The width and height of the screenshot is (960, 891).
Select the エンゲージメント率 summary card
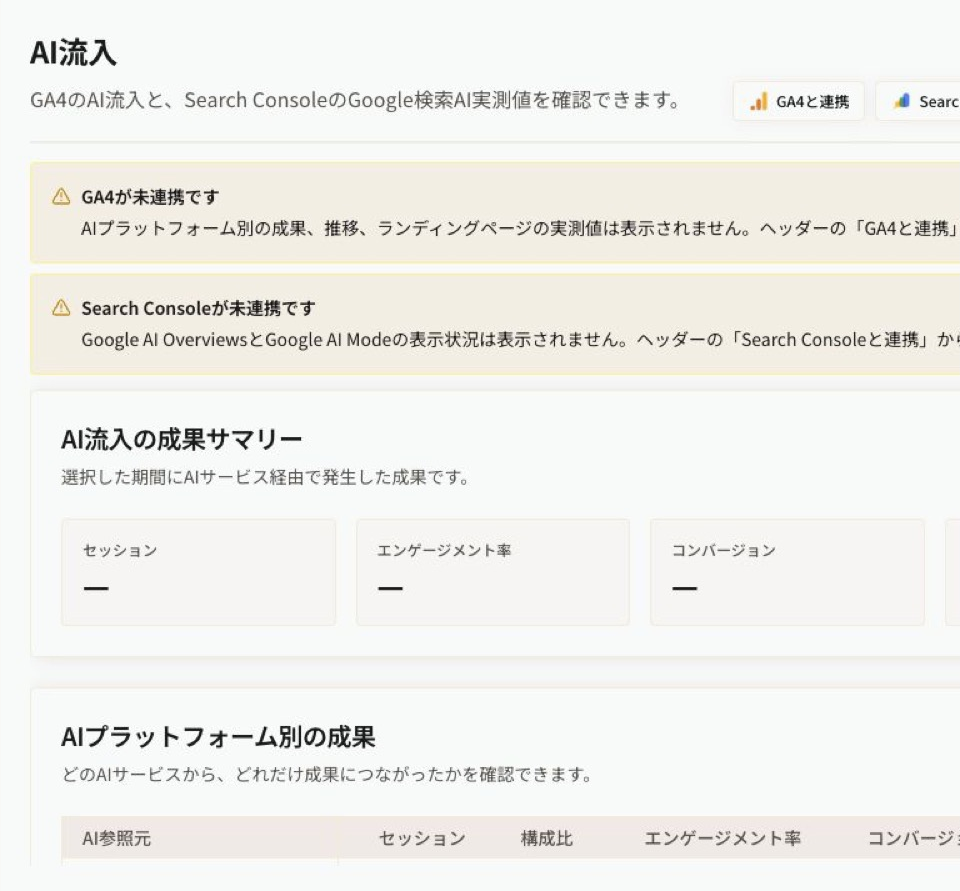point(493,572)
